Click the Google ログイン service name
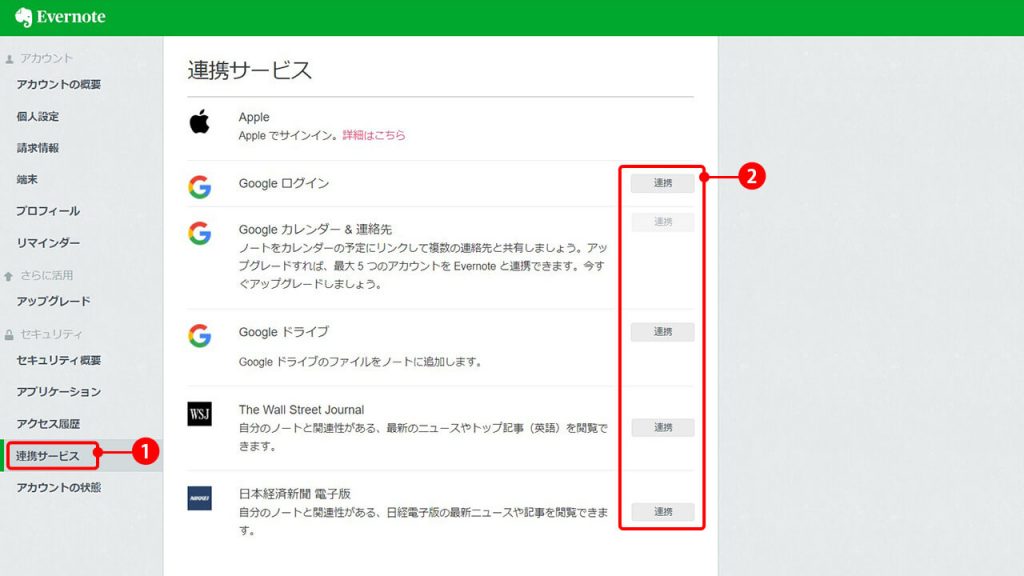 (283, 184)
